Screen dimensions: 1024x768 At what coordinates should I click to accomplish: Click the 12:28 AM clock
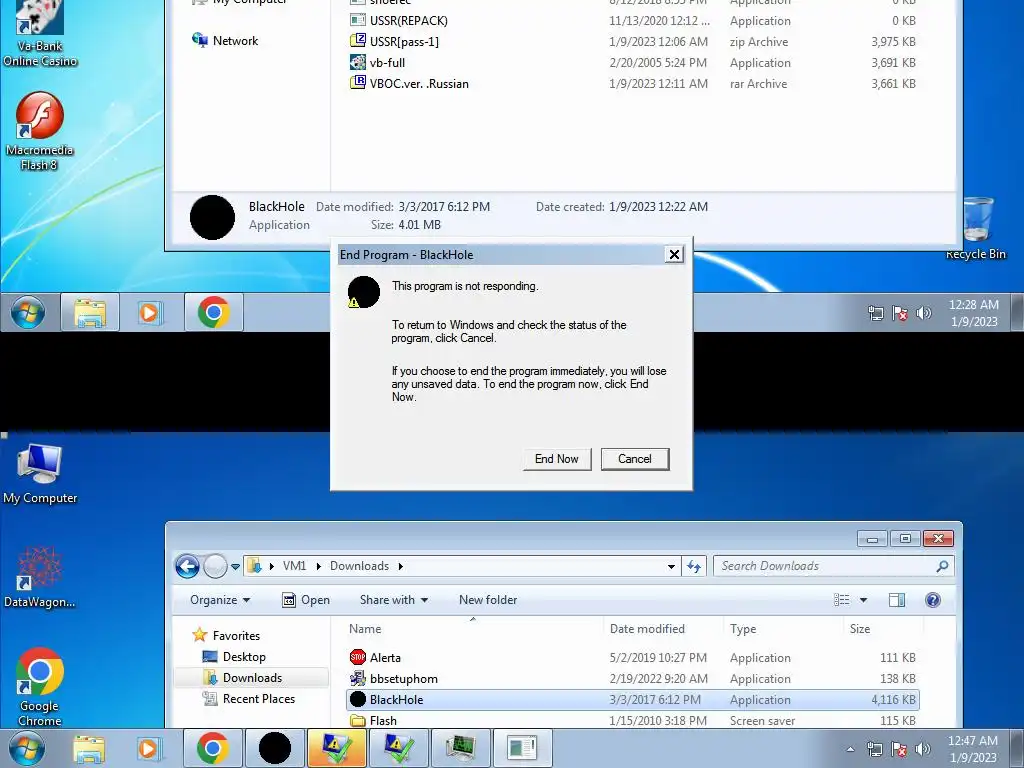[973, 313]
